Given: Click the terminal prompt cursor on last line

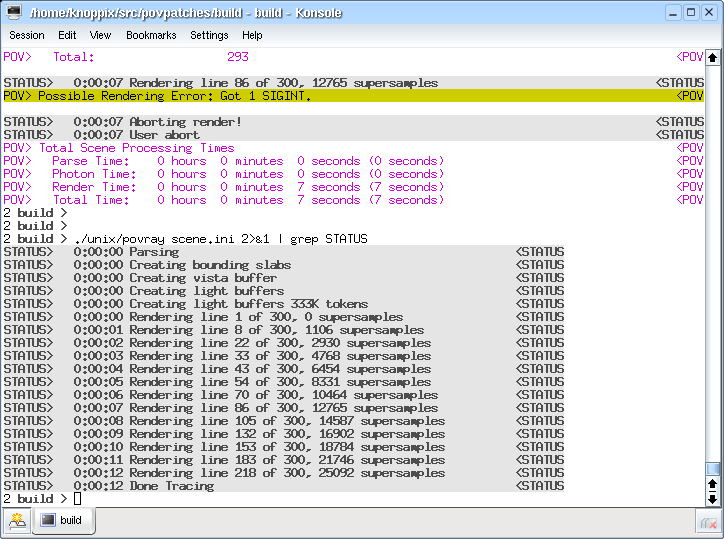Looking at the screenshot, I should (x=77, y=498).
